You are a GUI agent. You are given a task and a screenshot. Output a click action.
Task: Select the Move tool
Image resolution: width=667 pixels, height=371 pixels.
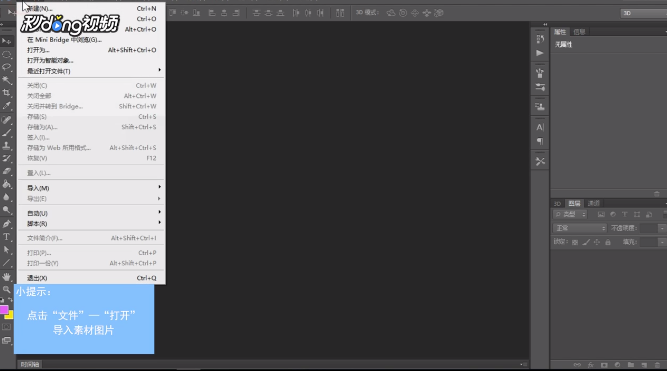[6, 41]
